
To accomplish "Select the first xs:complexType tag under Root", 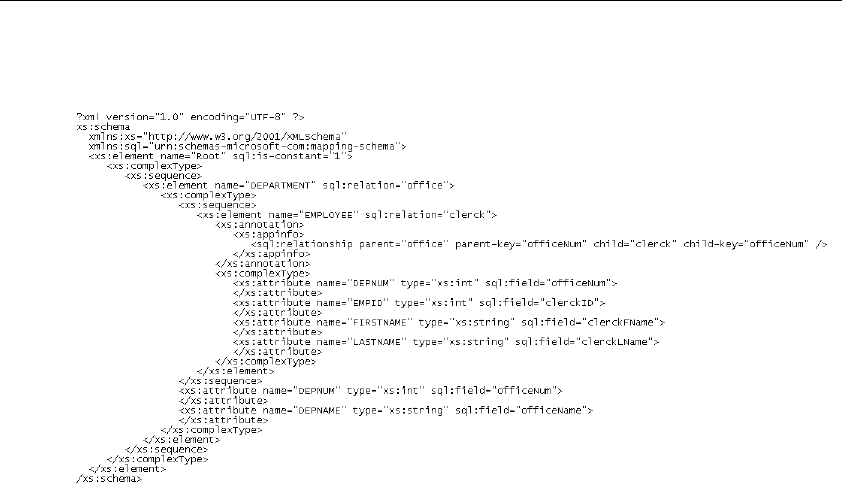I will 155,166.
